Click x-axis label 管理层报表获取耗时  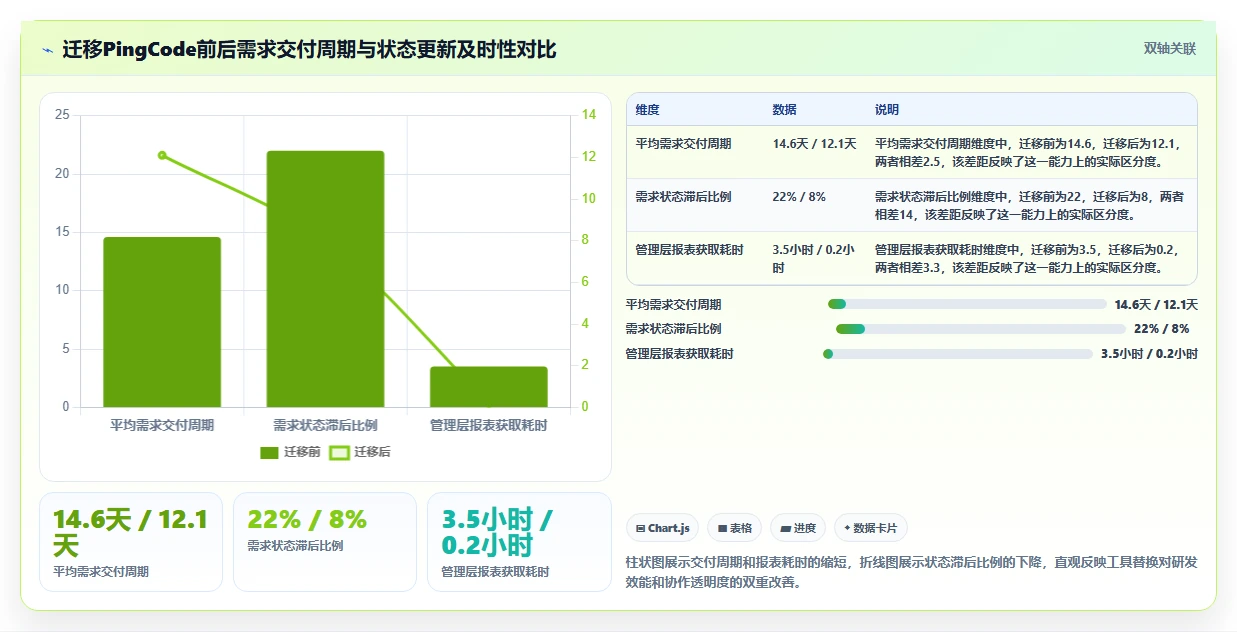click(x=489, y=425)
